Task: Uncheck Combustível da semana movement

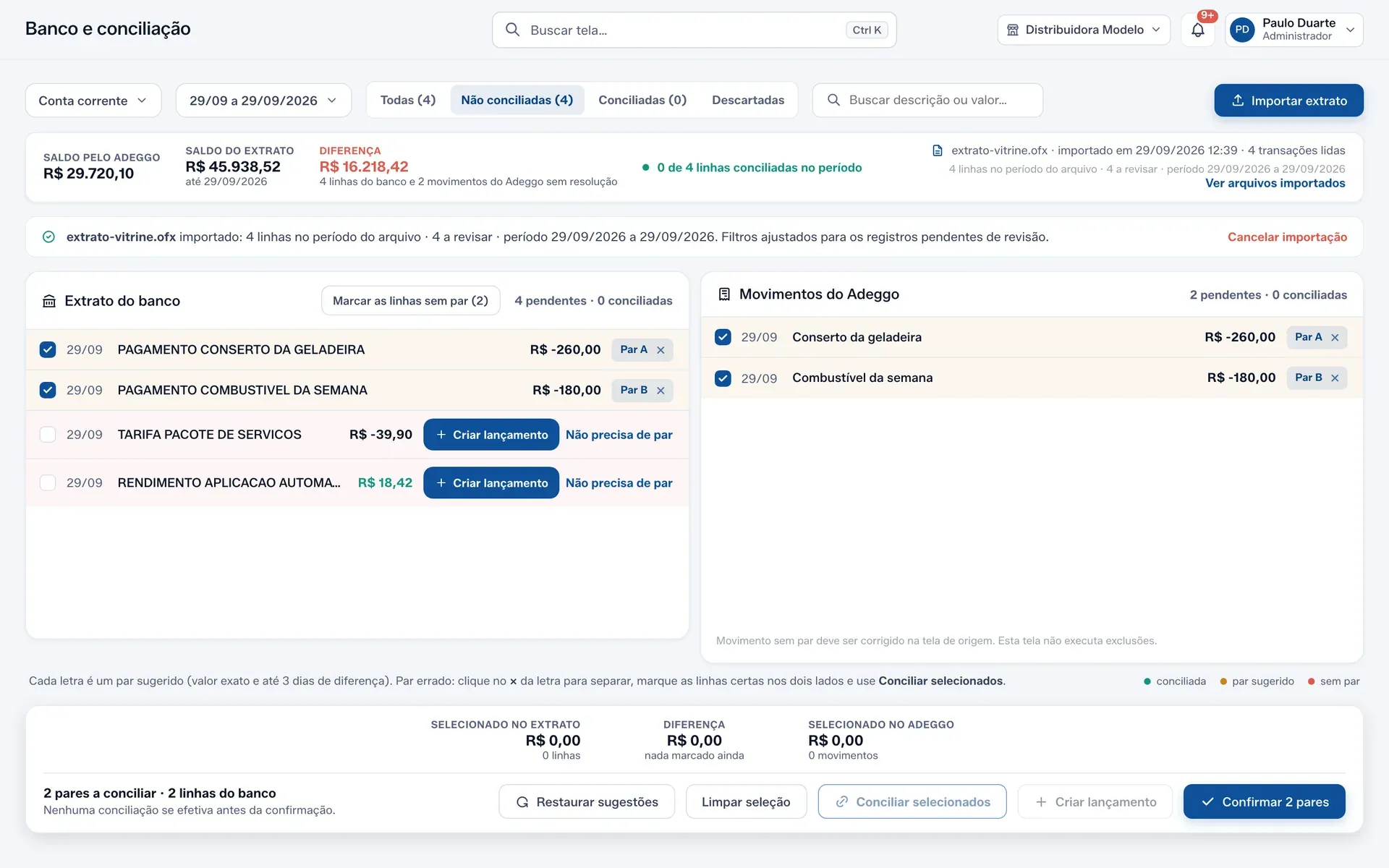Action: click(723, 378)
